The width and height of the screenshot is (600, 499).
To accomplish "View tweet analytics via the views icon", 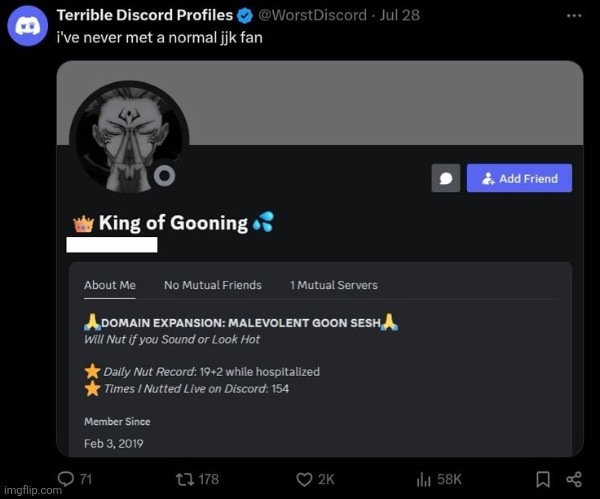I will coord(422,479).
